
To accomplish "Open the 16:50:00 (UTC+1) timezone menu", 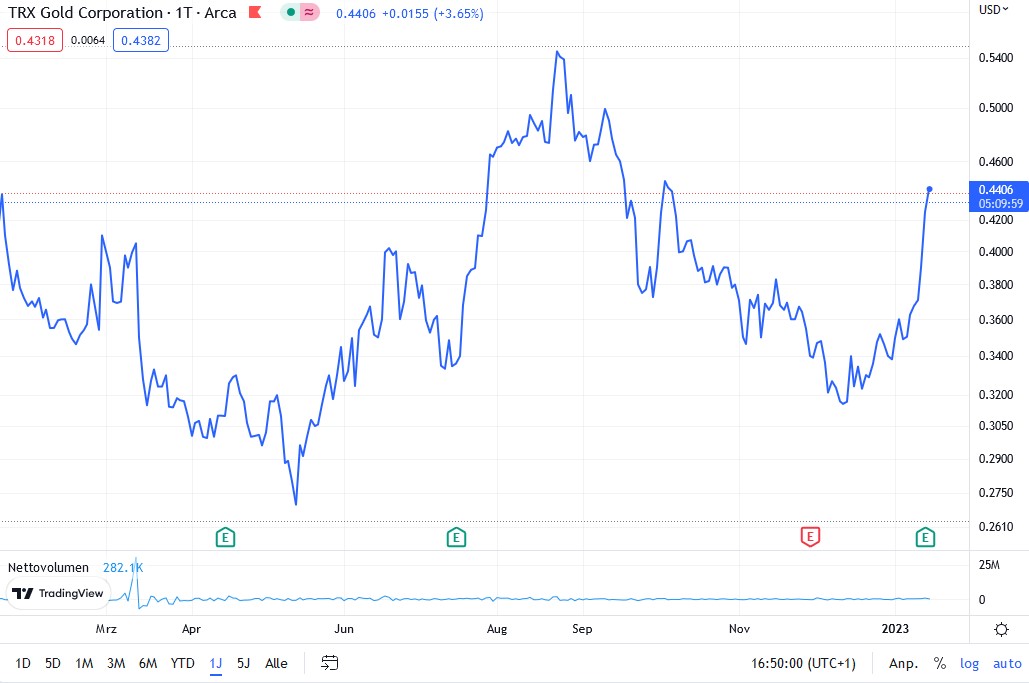I will pos(804,663).
